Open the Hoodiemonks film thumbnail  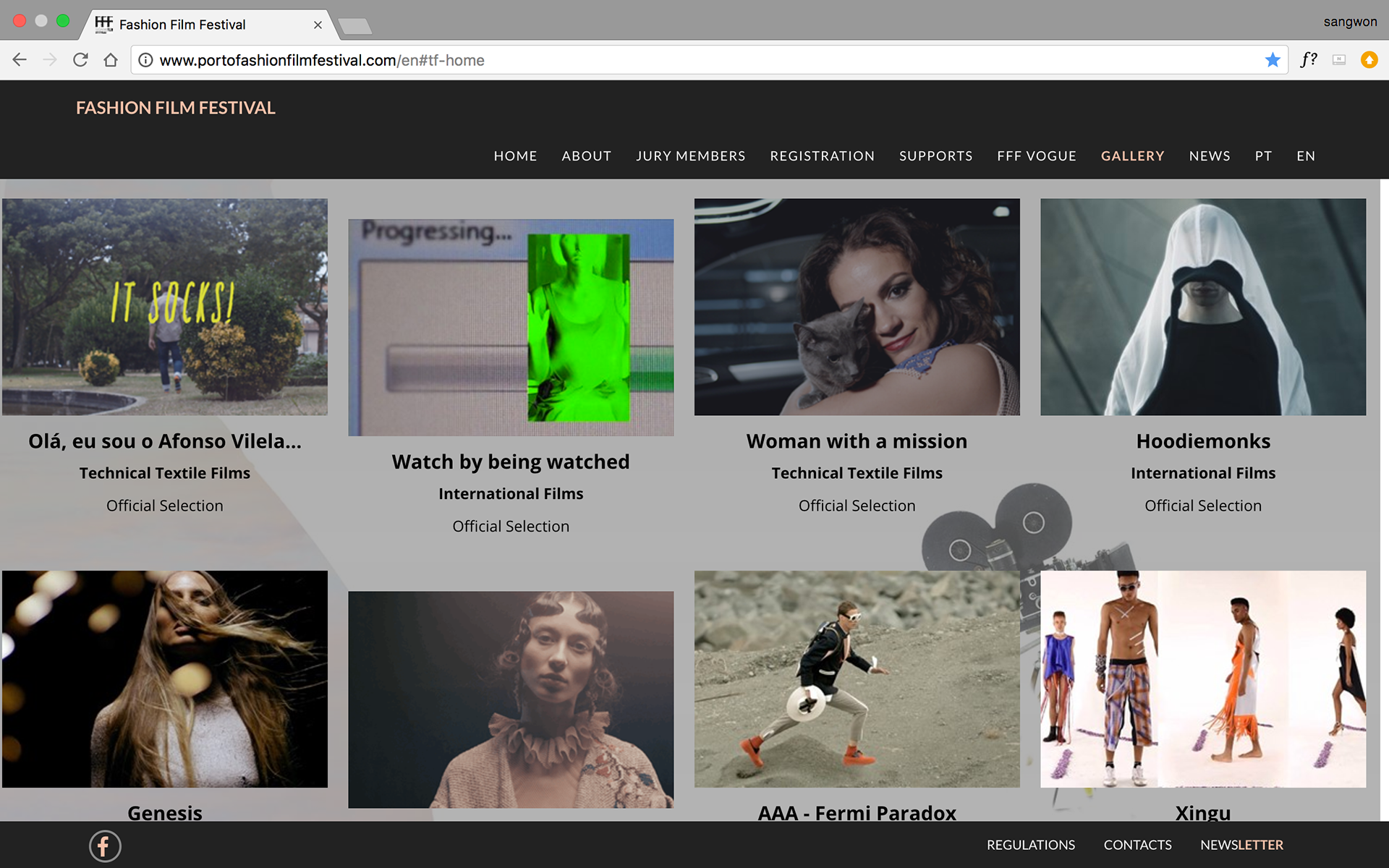1202,307
